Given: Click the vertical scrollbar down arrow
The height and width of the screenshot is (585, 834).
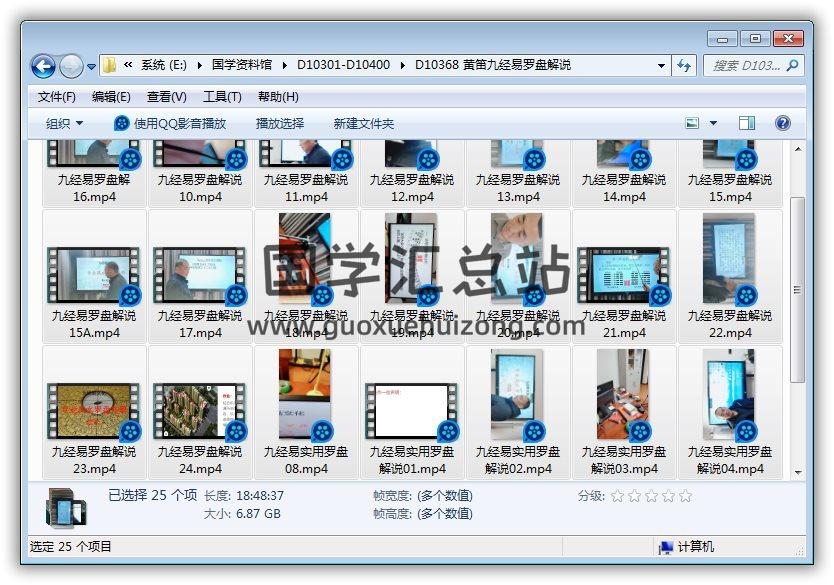Looking at the screenshot, I should tap(797, 472).
